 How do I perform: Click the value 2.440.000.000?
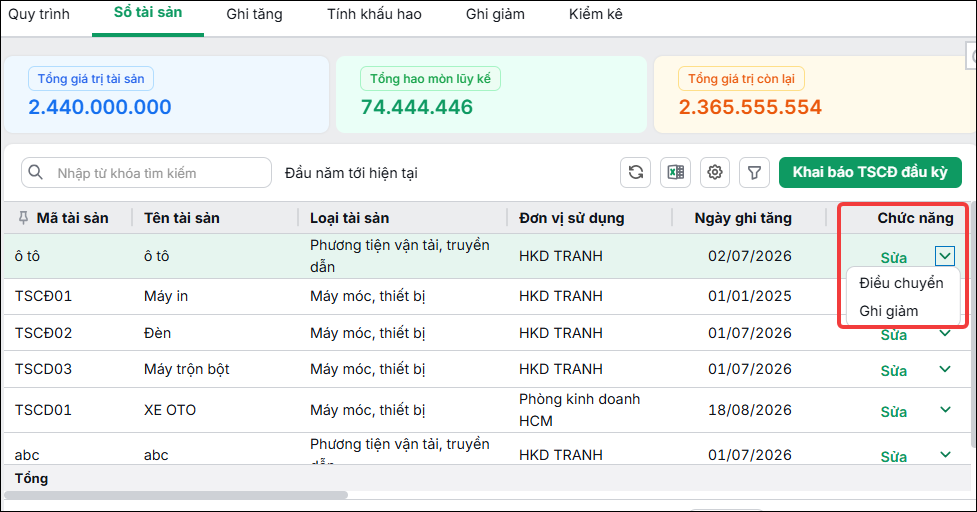100,107
